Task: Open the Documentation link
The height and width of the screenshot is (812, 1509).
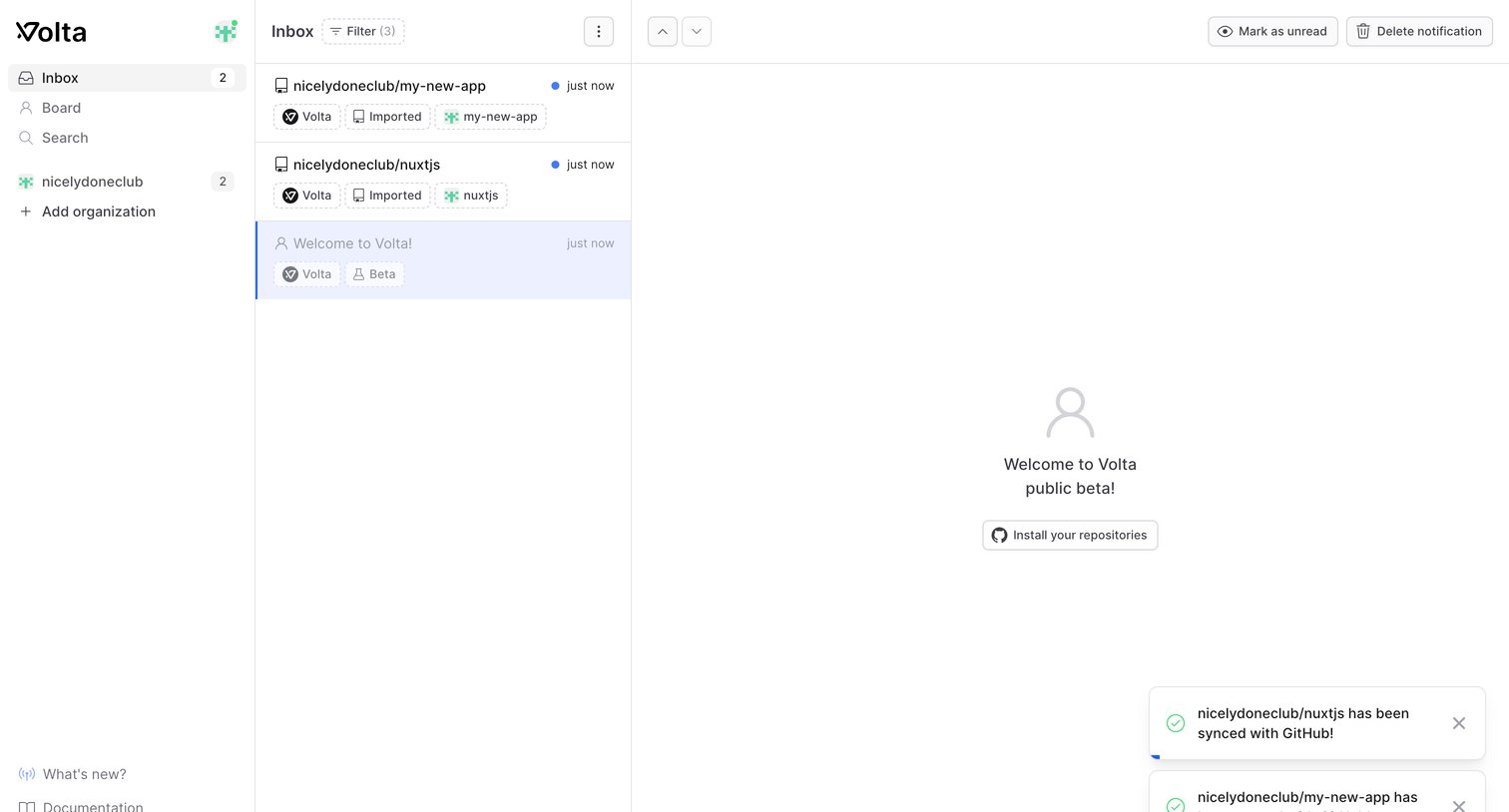Action: pyautogui.click(x=93, y=806)
